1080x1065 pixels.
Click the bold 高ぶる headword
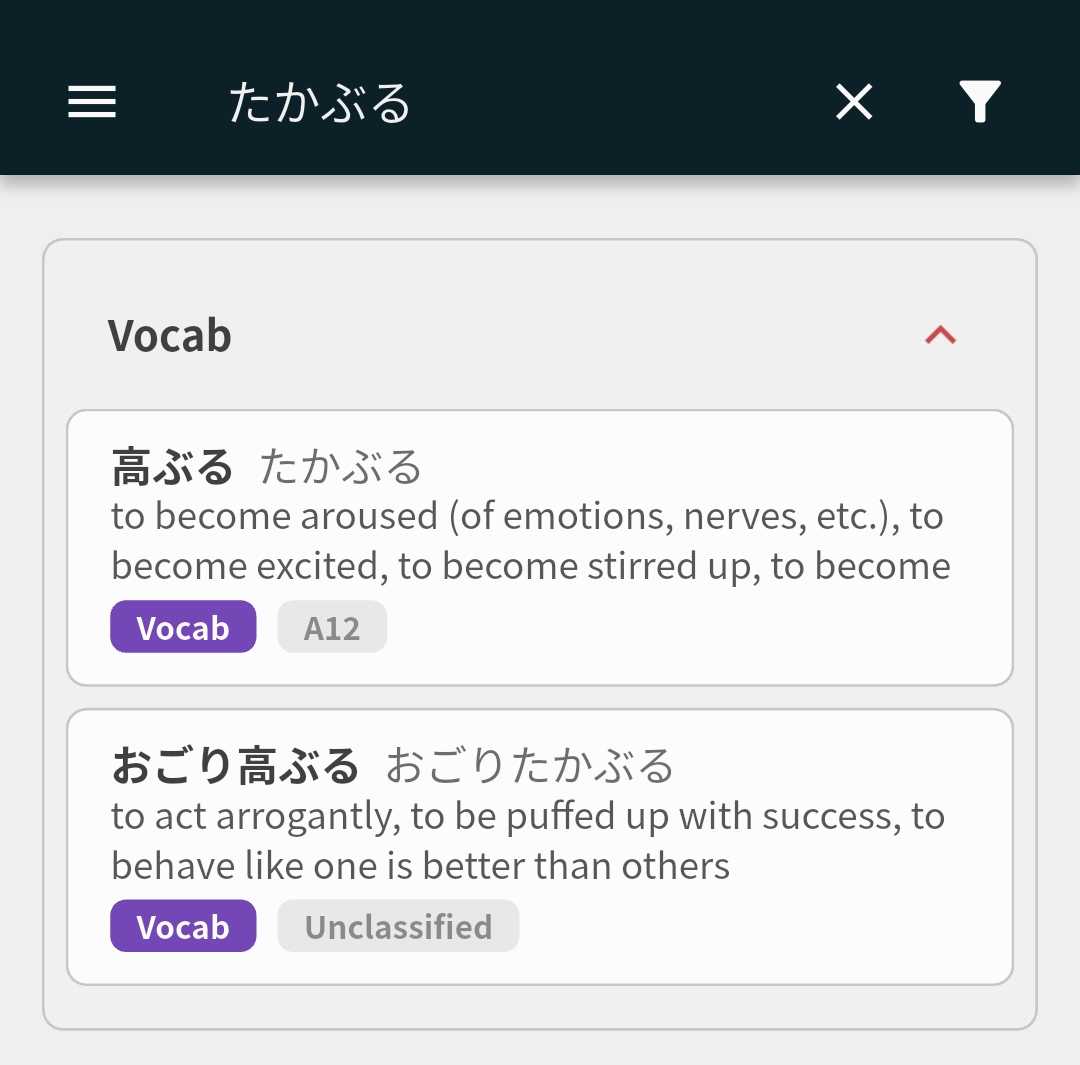click(172, 467)
